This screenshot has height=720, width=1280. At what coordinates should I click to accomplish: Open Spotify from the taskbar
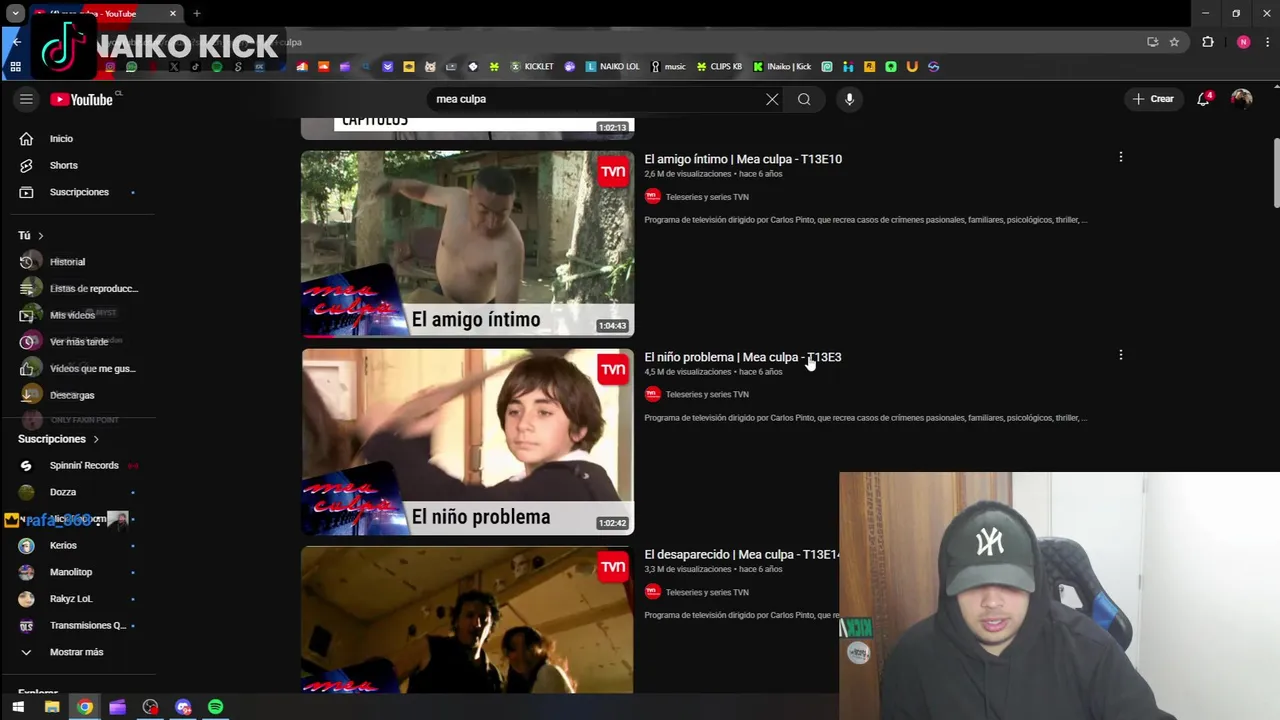216,707
